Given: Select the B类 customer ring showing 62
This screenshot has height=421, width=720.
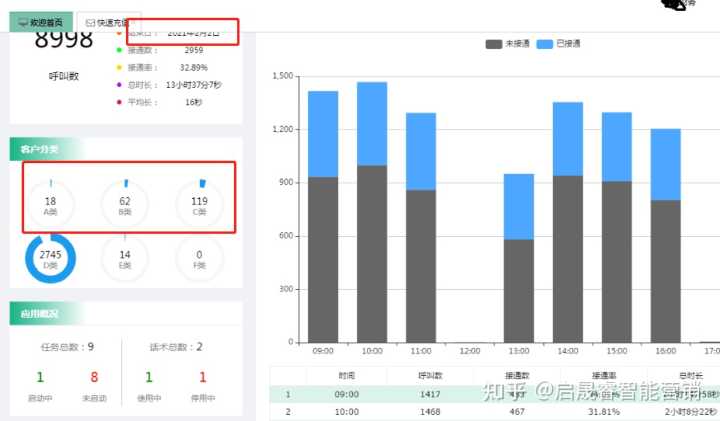Looking at the screenshot, I should coord(125,205).
